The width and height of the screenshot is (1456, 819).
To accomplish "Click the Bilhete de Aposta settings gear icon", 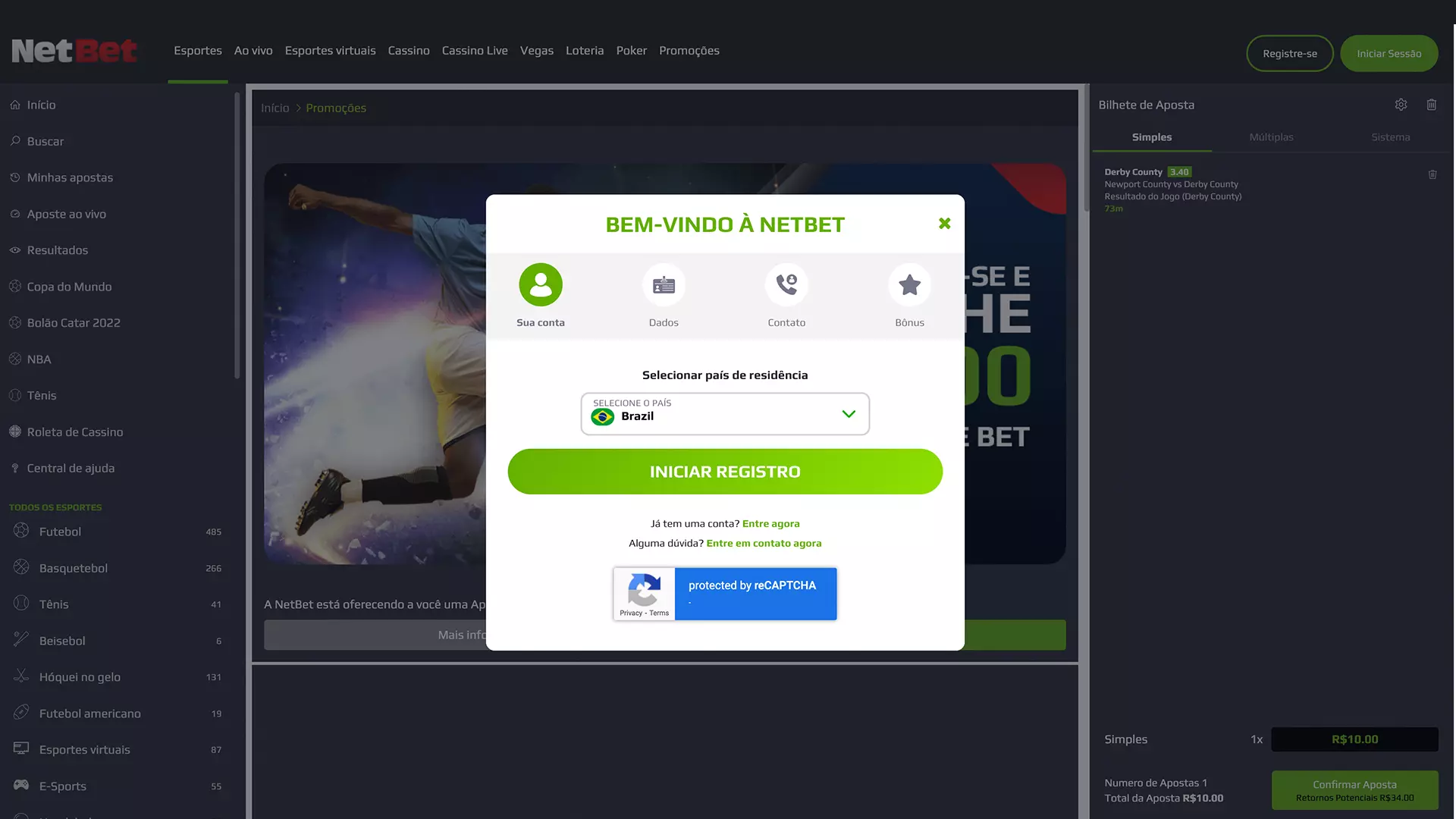I will pos(1401,104).
